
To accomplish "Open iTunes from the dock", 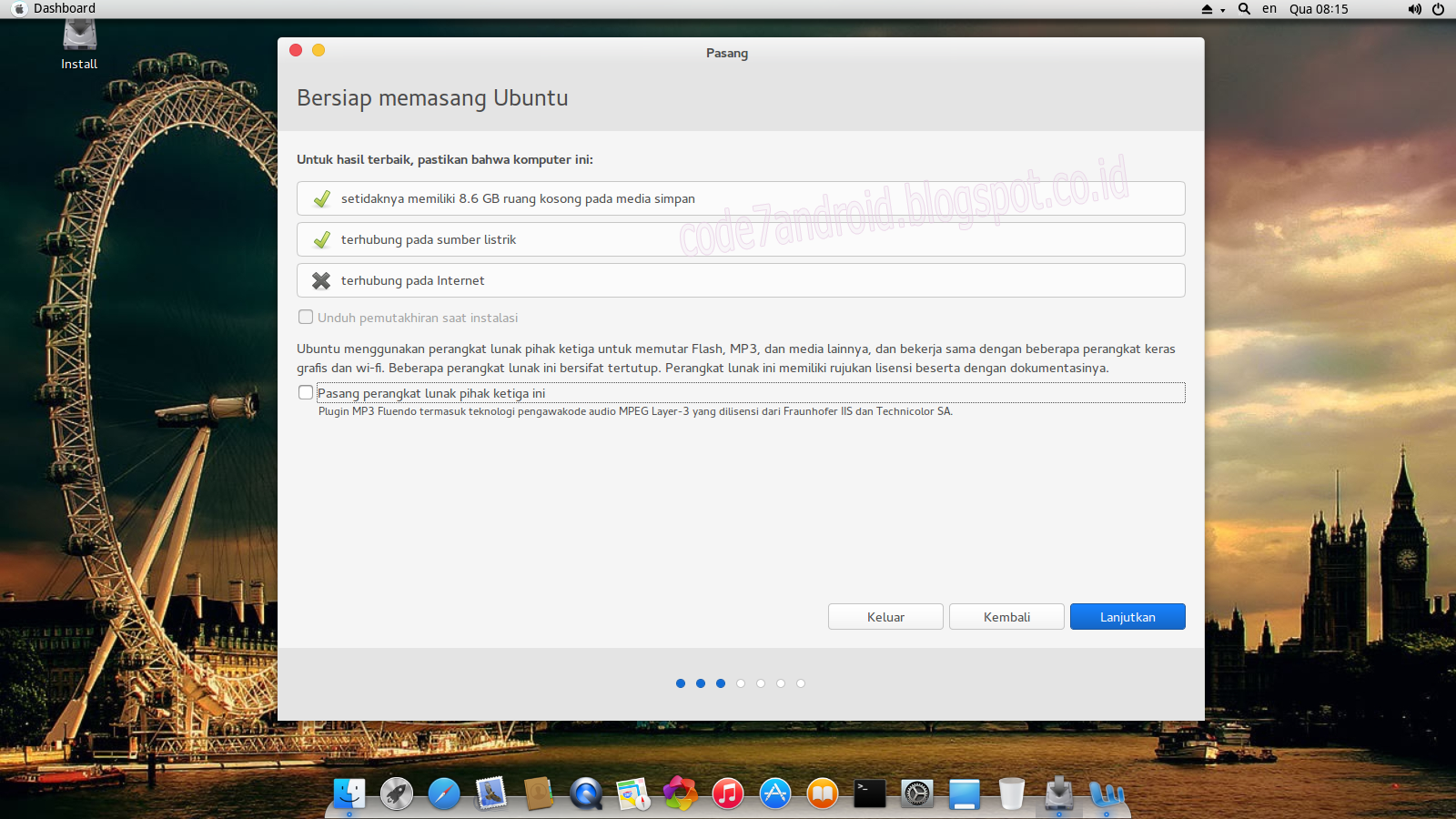I will click(726, 794).
